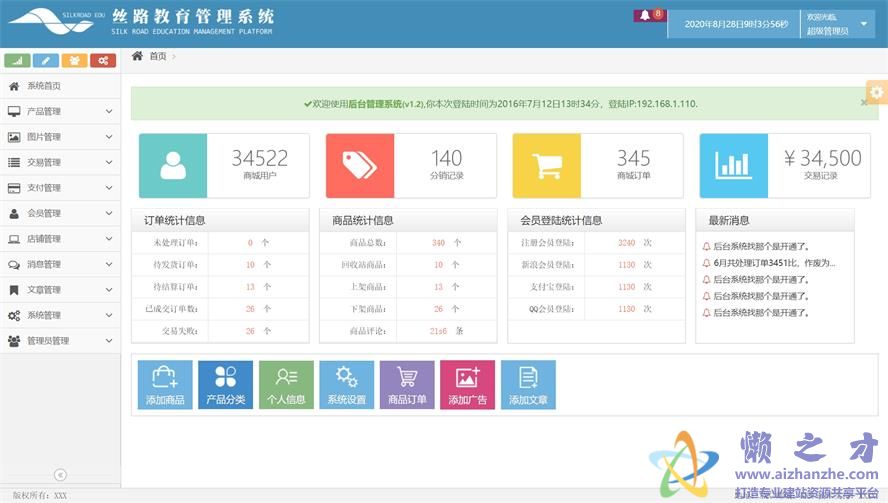Click the yellow shopping cart tile (商城订单)

pos(547,166)
